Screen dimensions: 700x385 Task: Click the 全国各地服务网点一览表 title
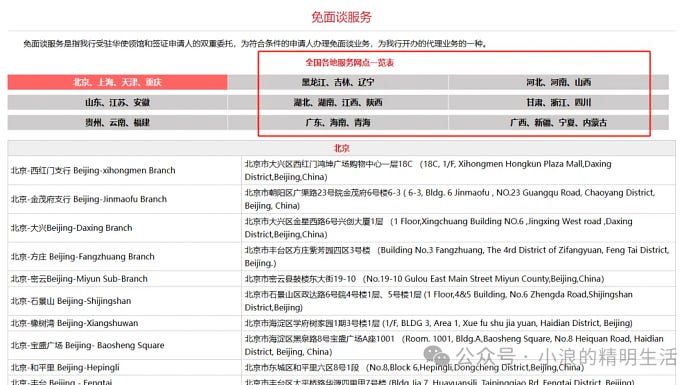[350, 63]
